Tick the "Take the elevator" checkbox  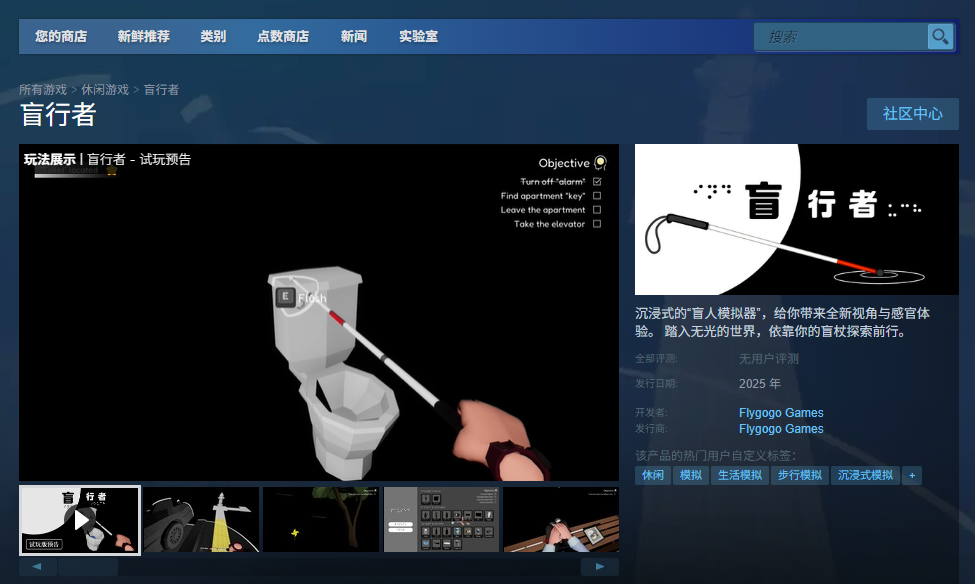[597, 224]
